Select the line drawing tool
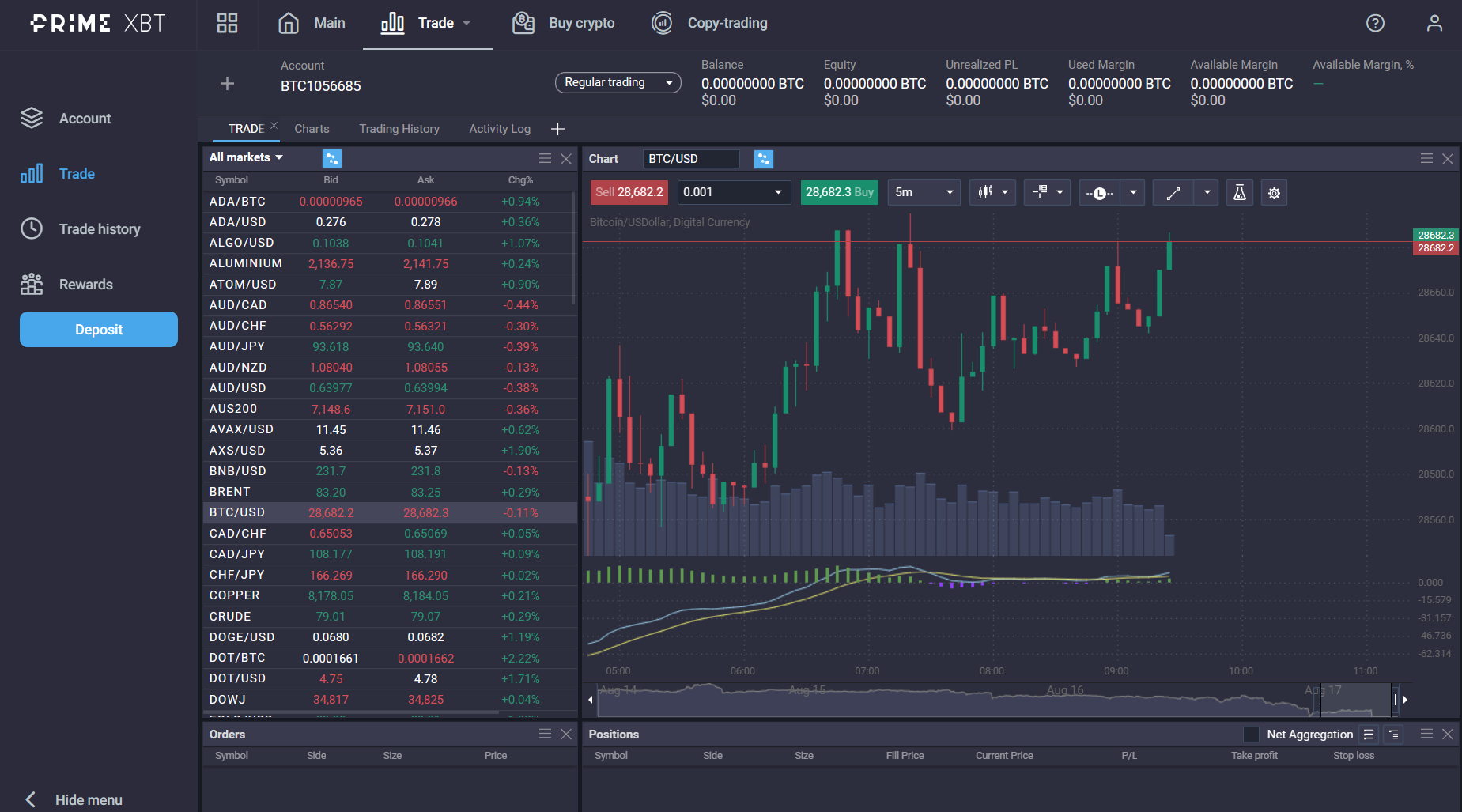1462x812 pixels. (1173, 192)
